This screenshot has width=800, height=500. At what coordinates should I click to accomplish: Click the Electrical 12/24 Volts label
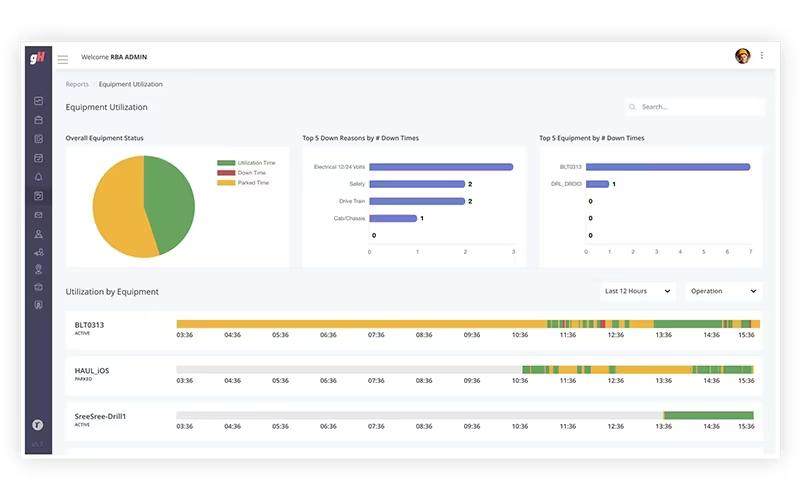tap(339, 167)
